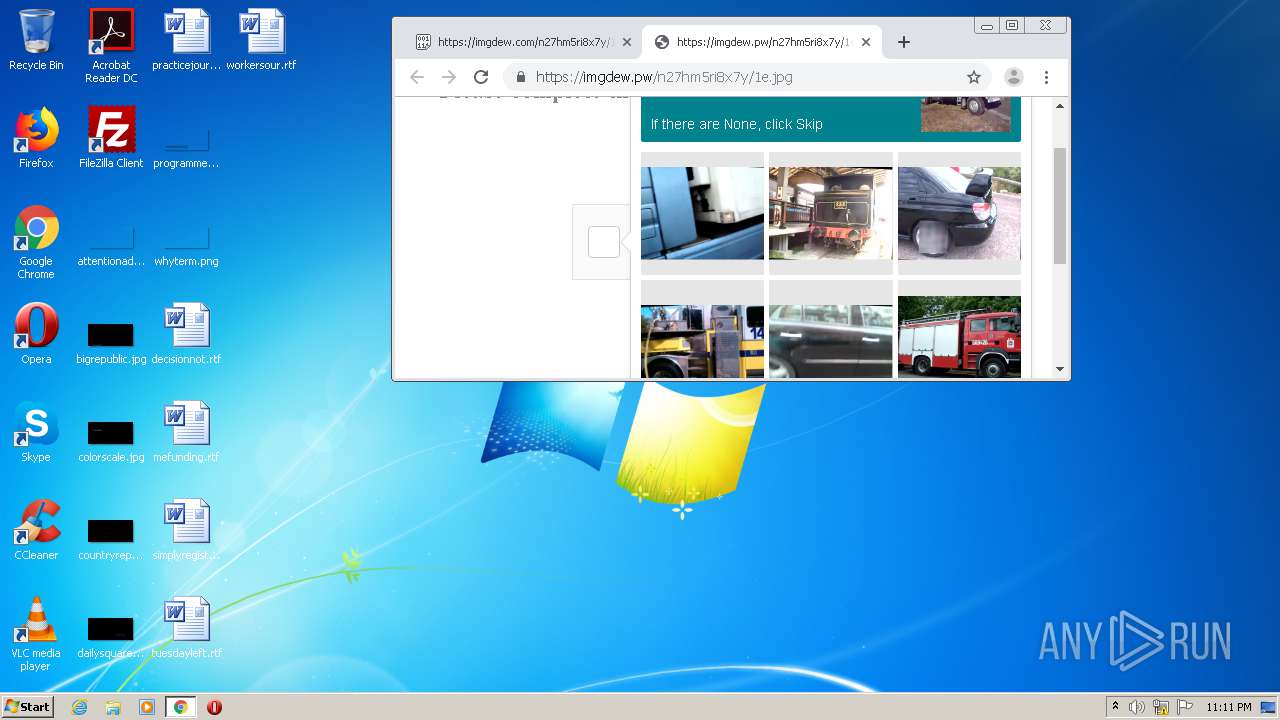
Task: Select Chrome window in taskbar
Action: pos(180,707)
